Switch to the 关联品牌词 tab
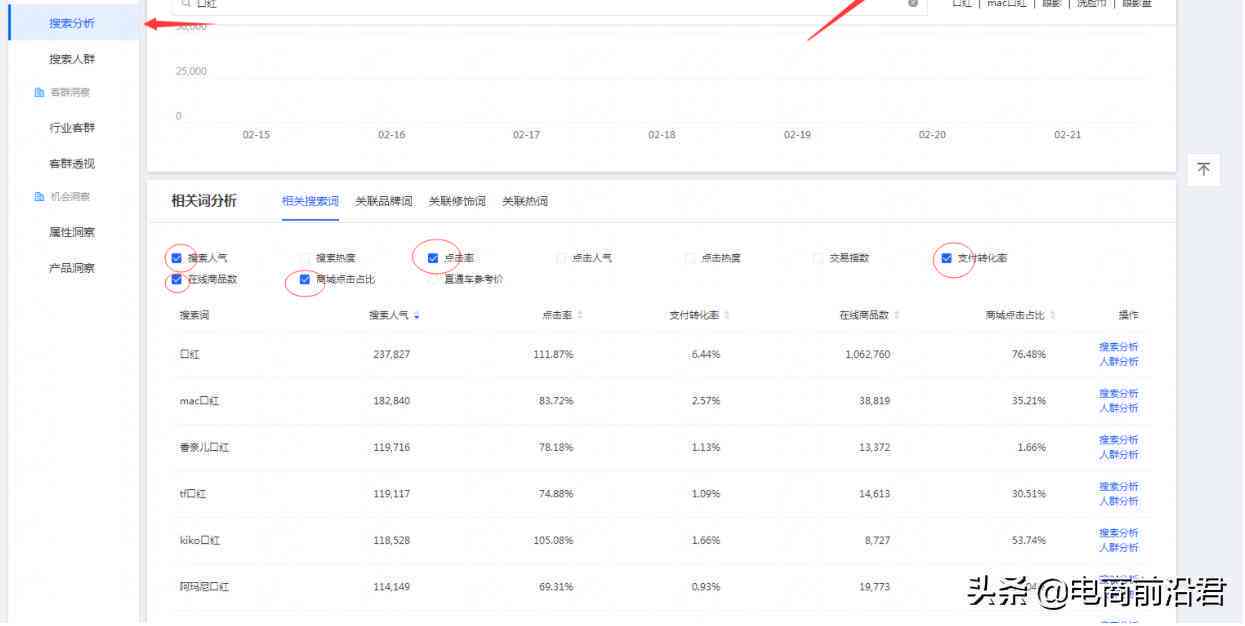This screenshot has height=626, width=1245. coord(384,201)
